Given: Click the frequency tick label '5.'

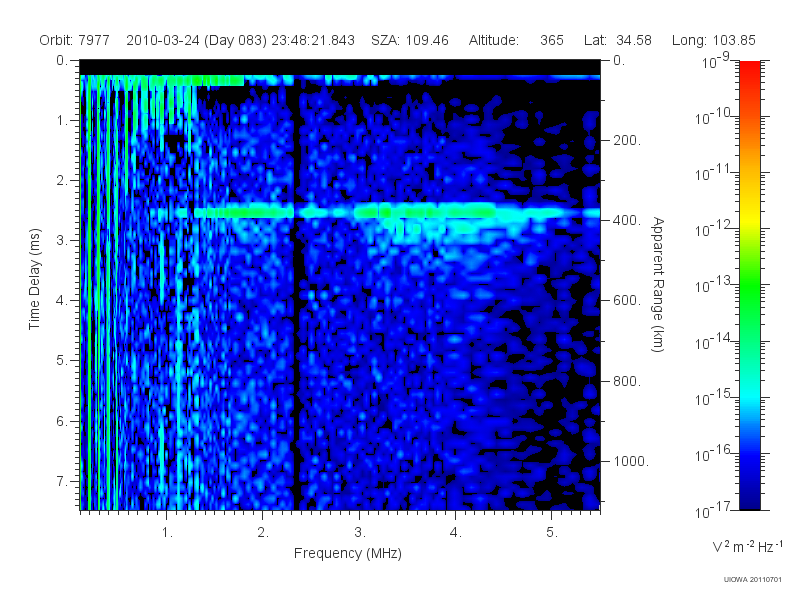Looking at the screenshot, I should 552,533.
